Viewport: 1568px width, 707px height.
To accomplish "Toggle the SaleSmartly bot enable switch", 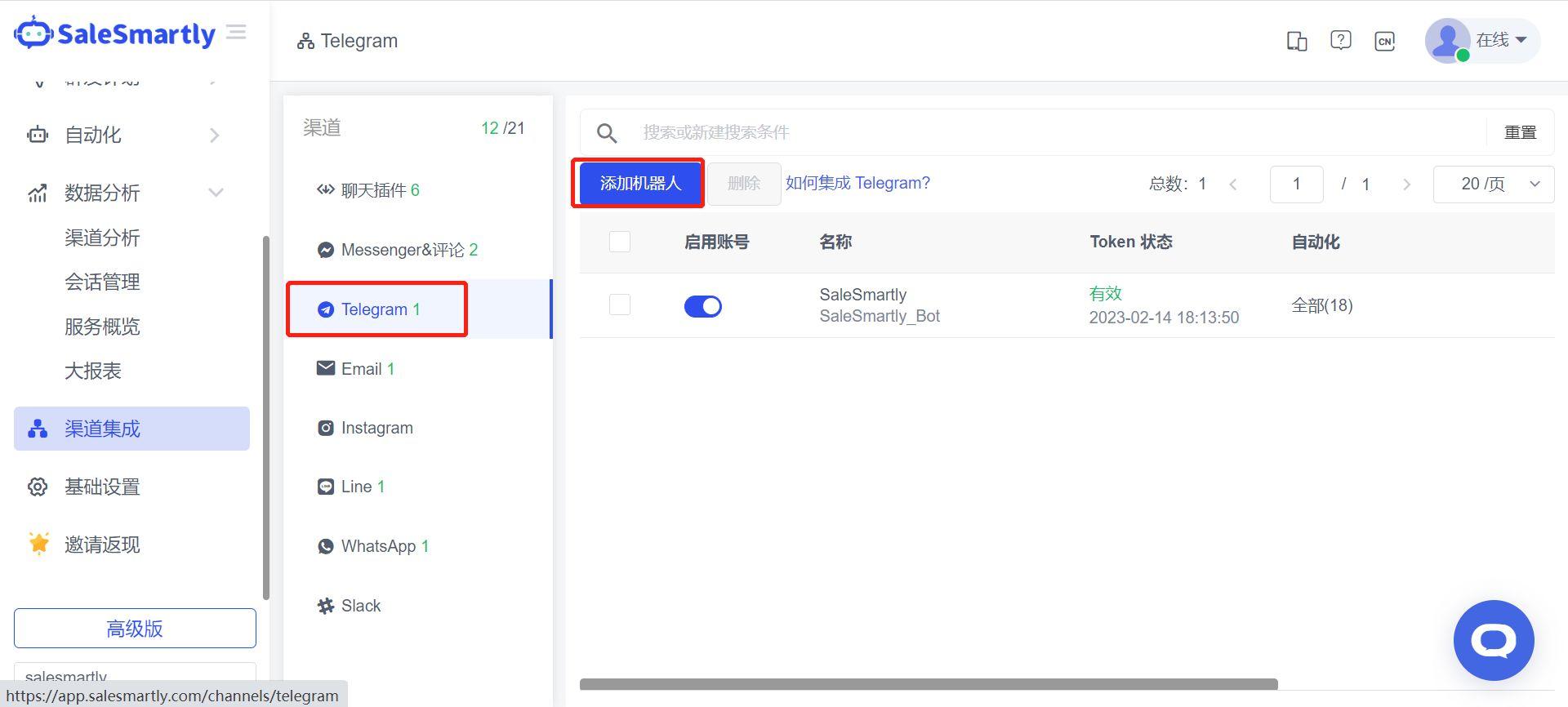I will tap(703, 306).
